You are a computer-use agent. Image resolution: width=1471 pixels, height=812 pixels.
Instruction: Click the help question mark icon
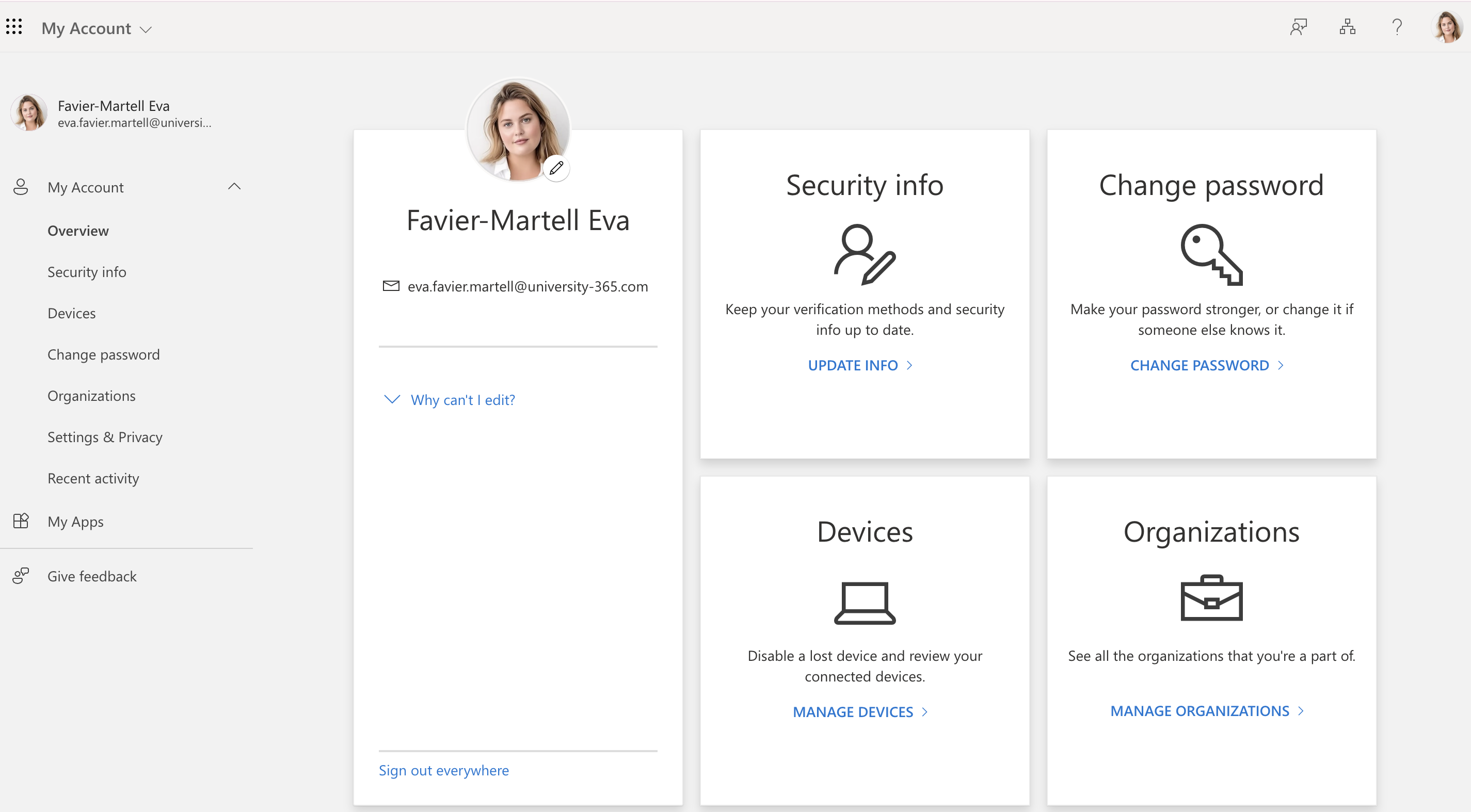click(1397, 27)
